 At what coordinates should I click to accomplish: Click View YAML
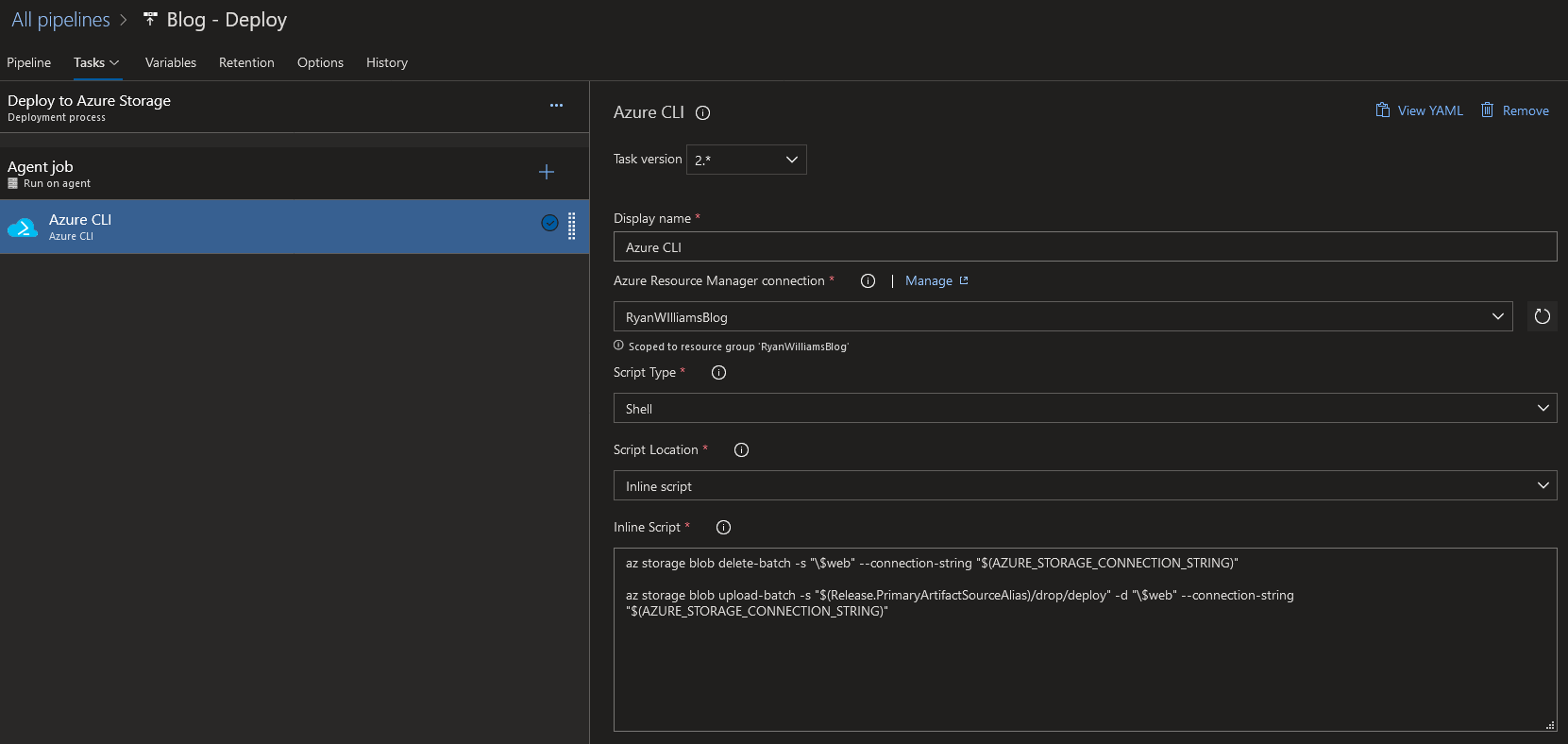pos(1419,110)
